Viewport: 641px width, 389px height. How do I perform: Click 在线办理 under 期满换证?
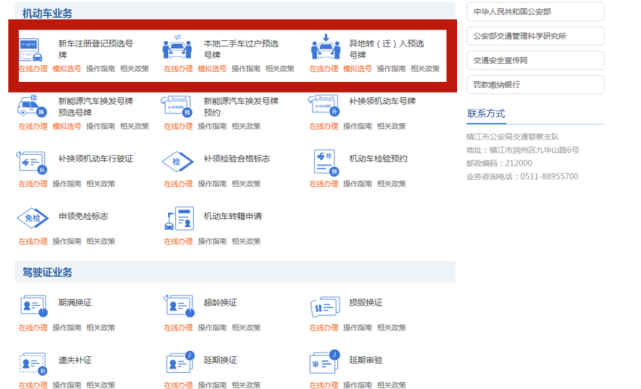click(33, 328)
